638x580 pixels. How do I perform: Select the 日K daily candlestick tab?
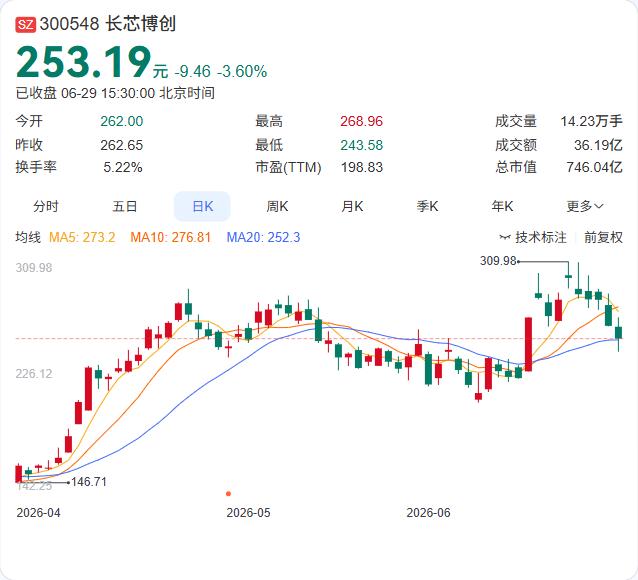pyautogui.click(x=202, y=206)
